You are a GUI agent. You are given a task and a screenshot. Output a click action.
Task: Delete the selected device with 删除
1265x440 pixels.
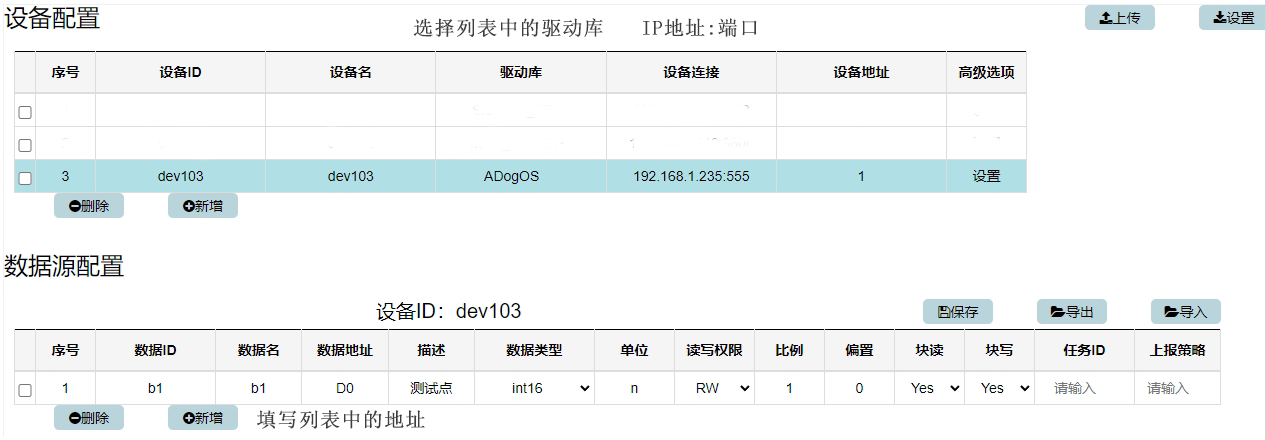pyautogui.click(x=89, y=206)
